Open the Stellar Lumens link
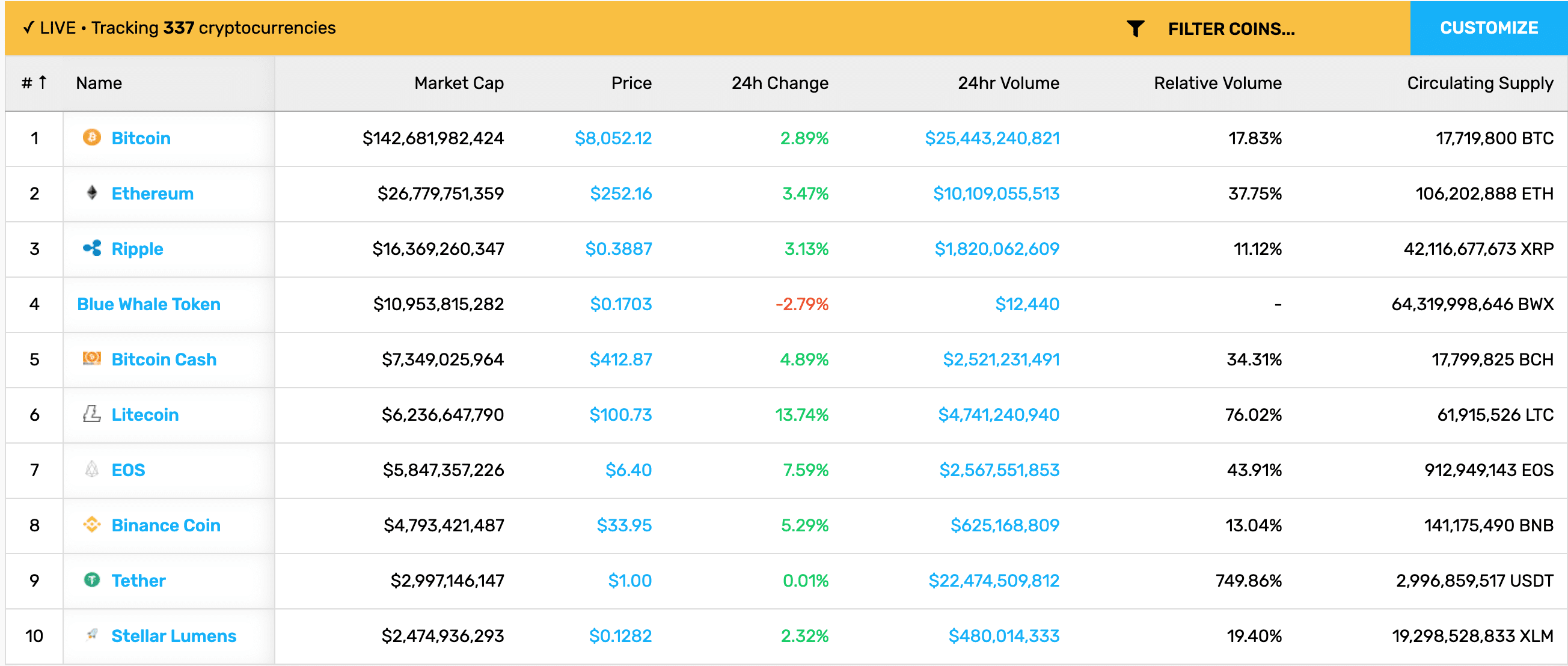Screen dimensions: 1568x666 tap(174, 636)
